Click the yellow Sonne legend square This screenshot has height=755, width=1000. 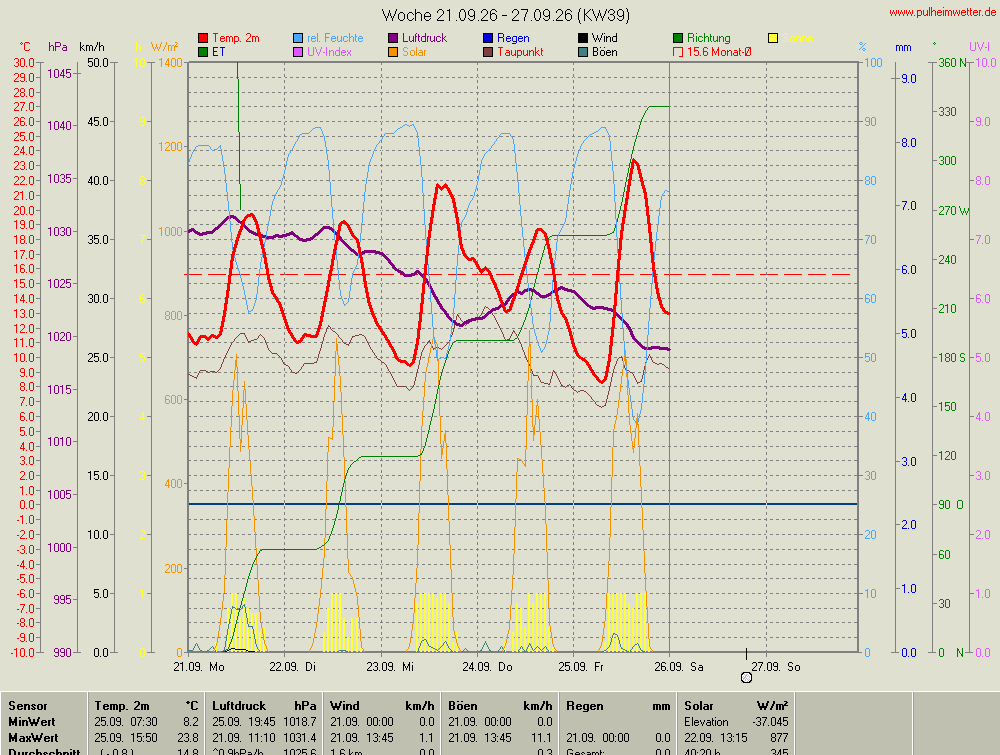tap(773, 38)
